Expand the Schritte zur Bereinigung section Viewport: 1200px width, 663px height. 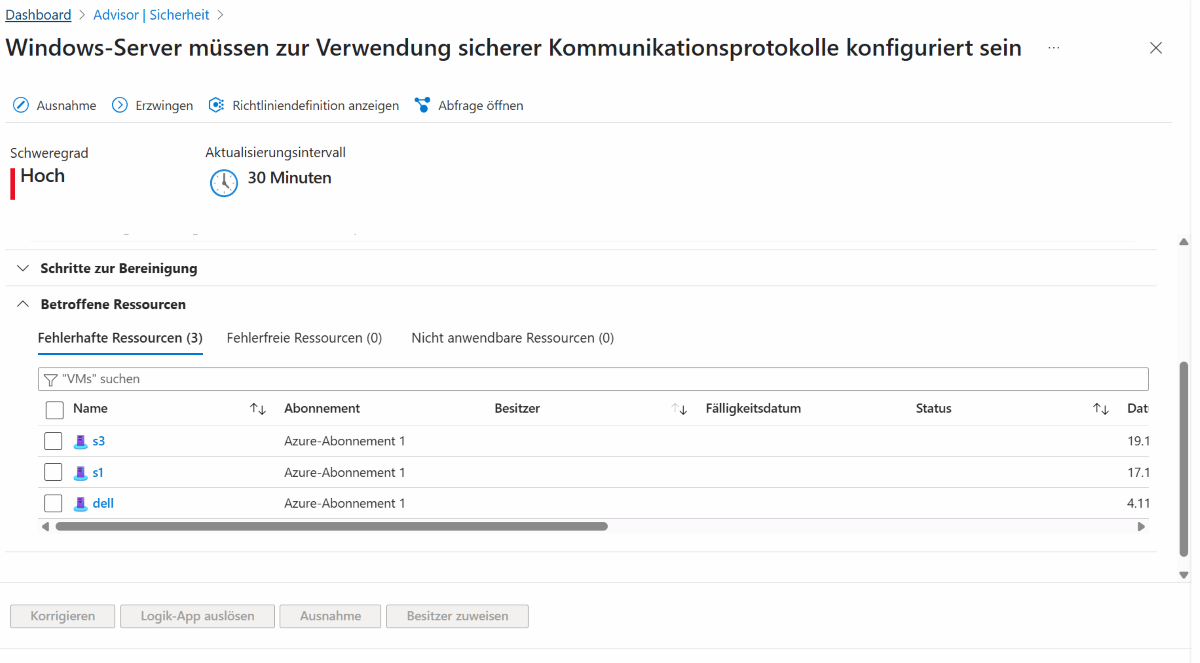point(23,268)
